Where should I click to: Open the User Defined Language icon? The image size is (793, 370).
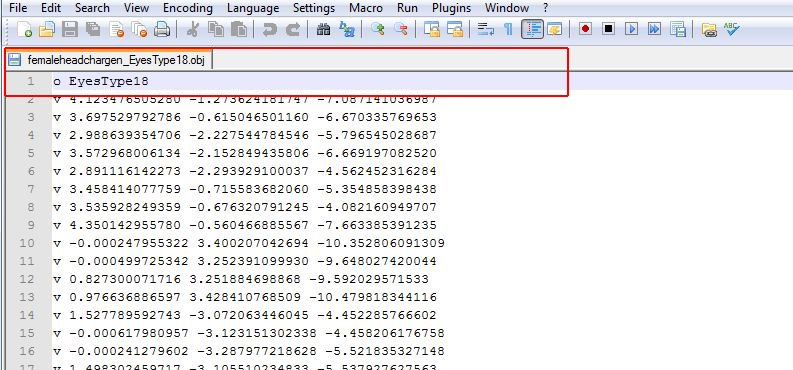click(555, 29)
